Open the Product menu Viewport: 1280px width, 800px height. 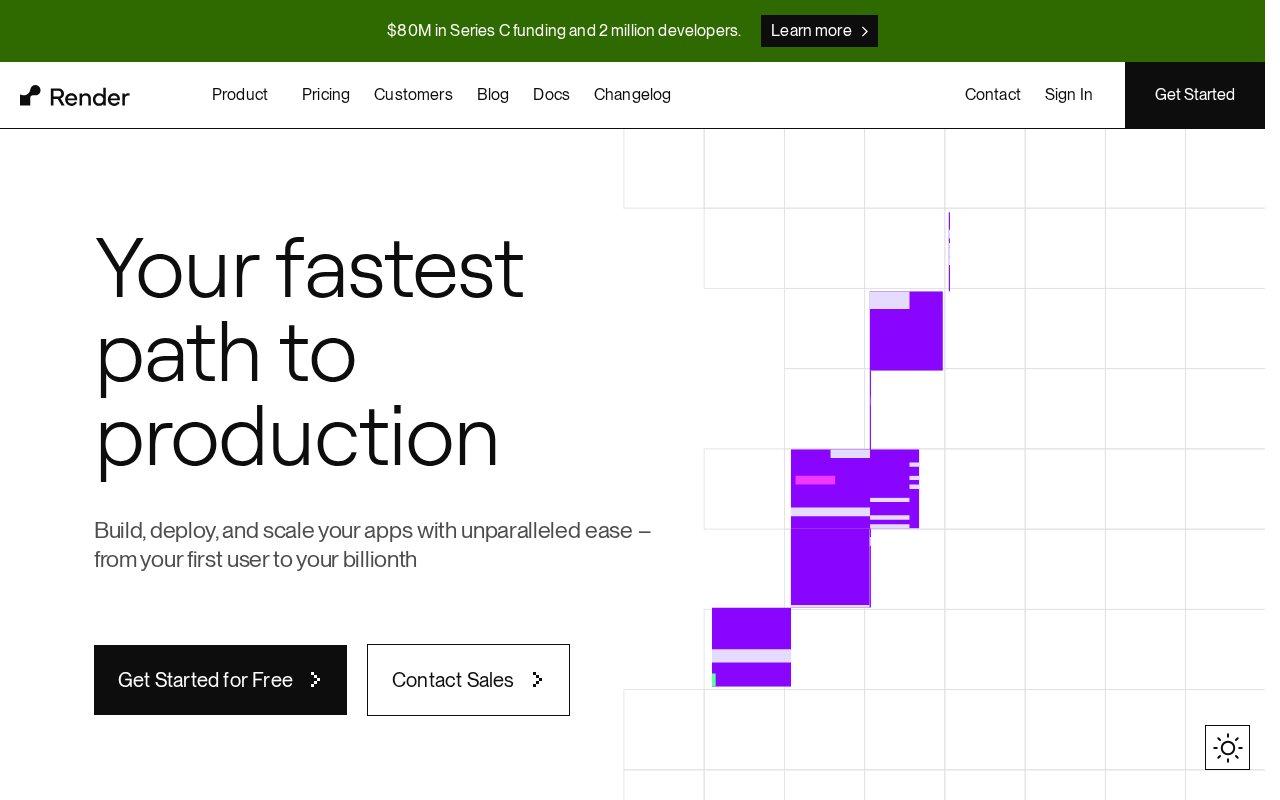pos(240,94)
